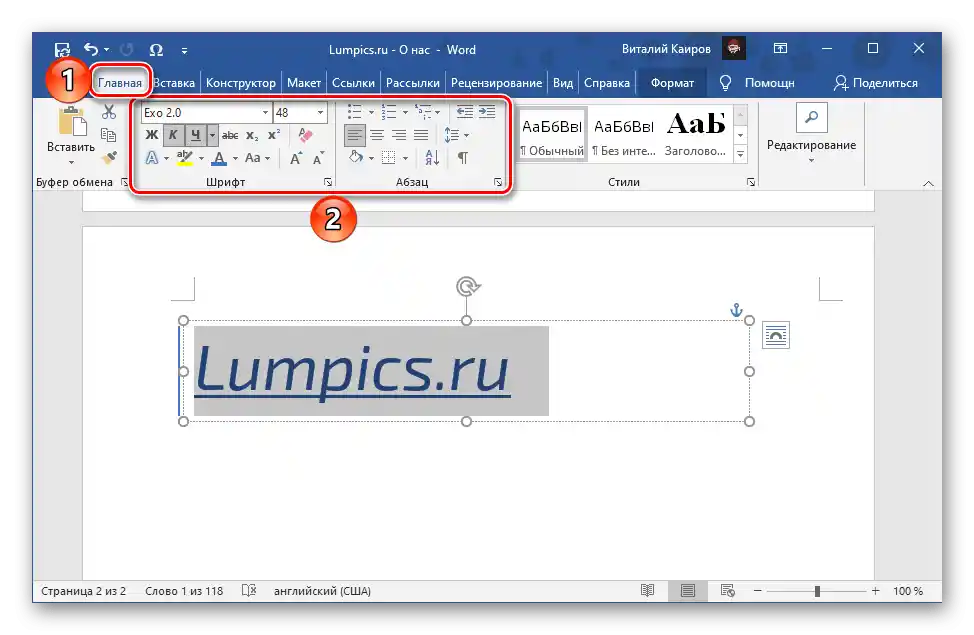Increase paragraph indent
974x635 pixels.
click(487, 112)
